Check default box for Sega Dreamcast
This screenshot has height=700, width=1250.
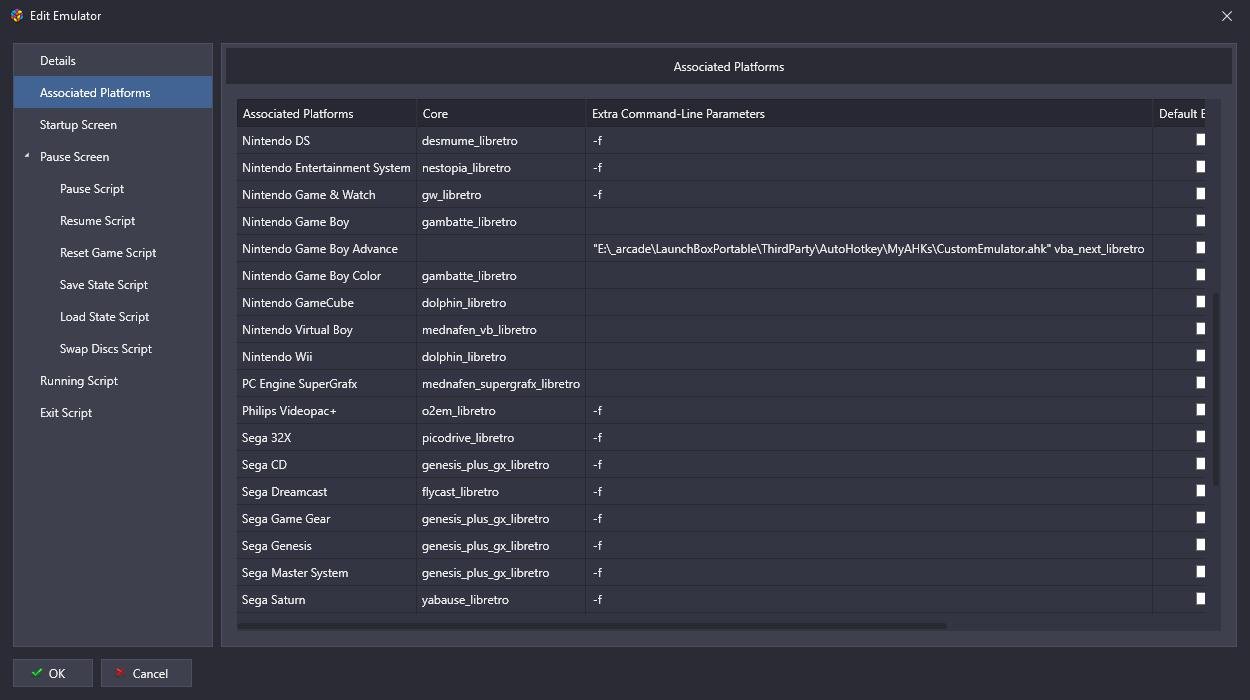pyautogui.click(x=1201, y=491)
